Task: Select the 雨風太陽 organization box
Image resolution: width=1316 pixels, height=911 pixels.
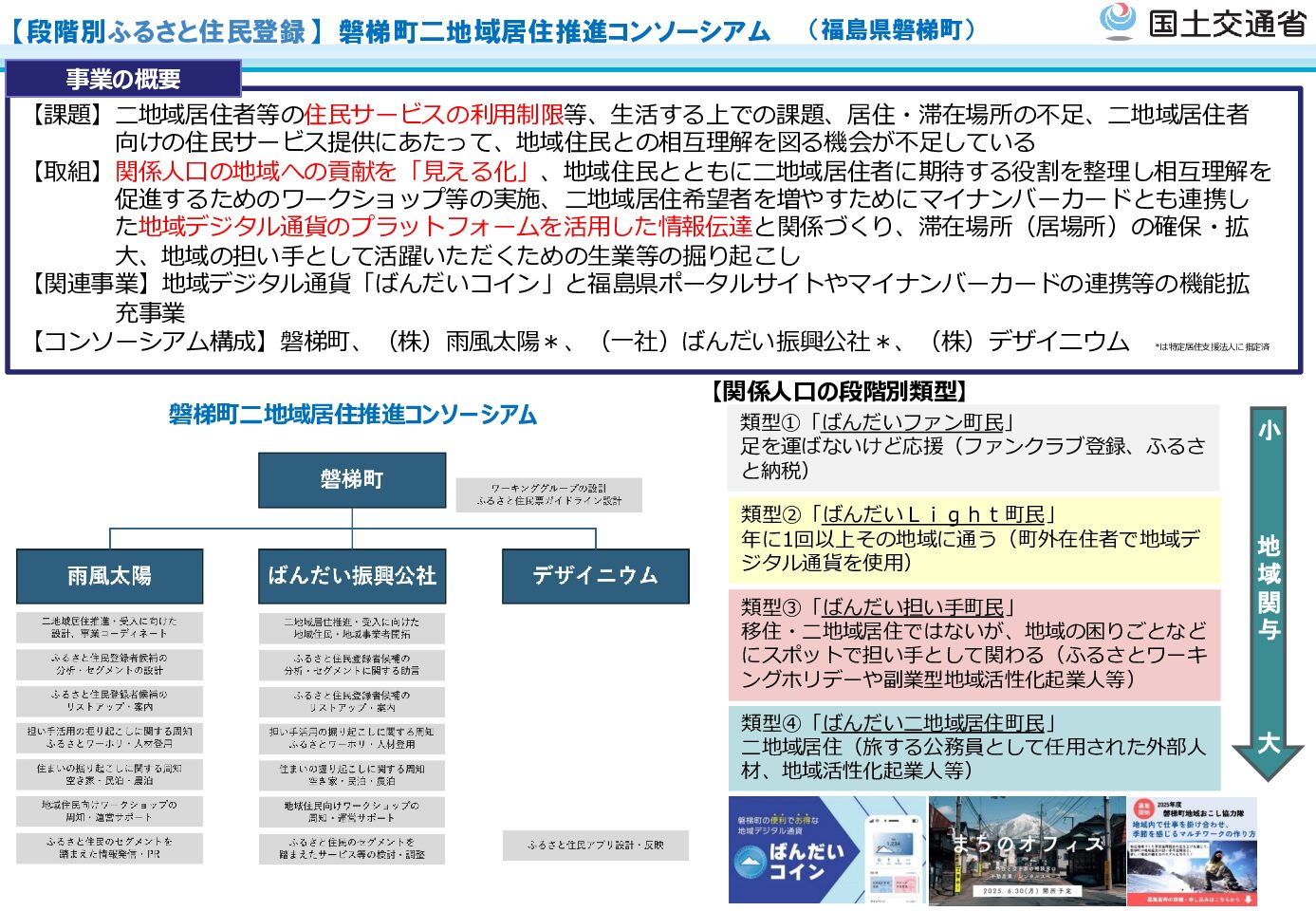Action: pyautogui.click(x=110, y=576)
